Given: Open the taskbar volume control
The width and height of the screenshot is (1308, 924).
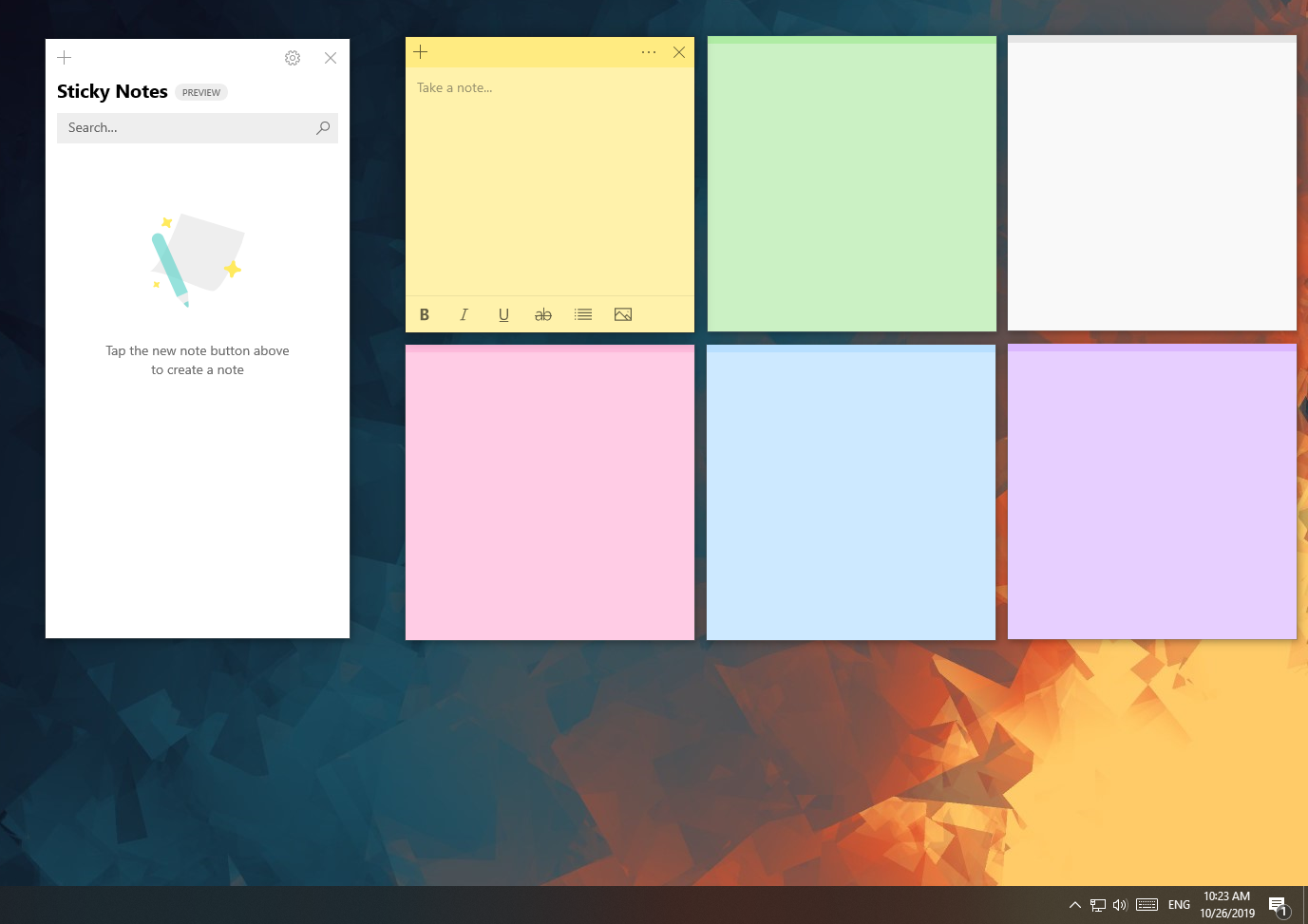Looking at the screenshot, I should 1120,905.
